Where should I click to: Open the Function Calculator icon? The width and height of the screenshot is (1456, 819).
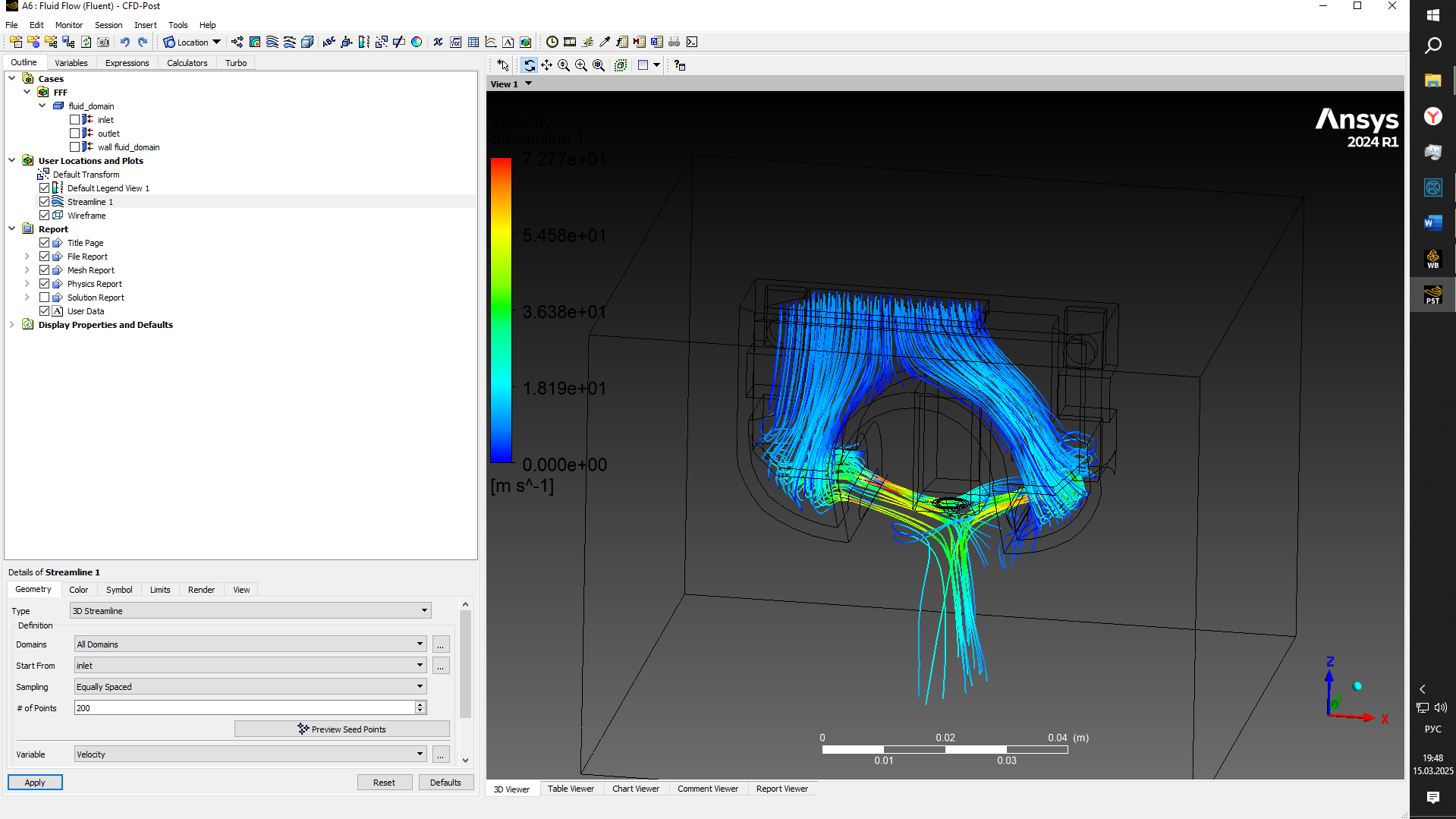pyautogui.click(x=622, y=42)
